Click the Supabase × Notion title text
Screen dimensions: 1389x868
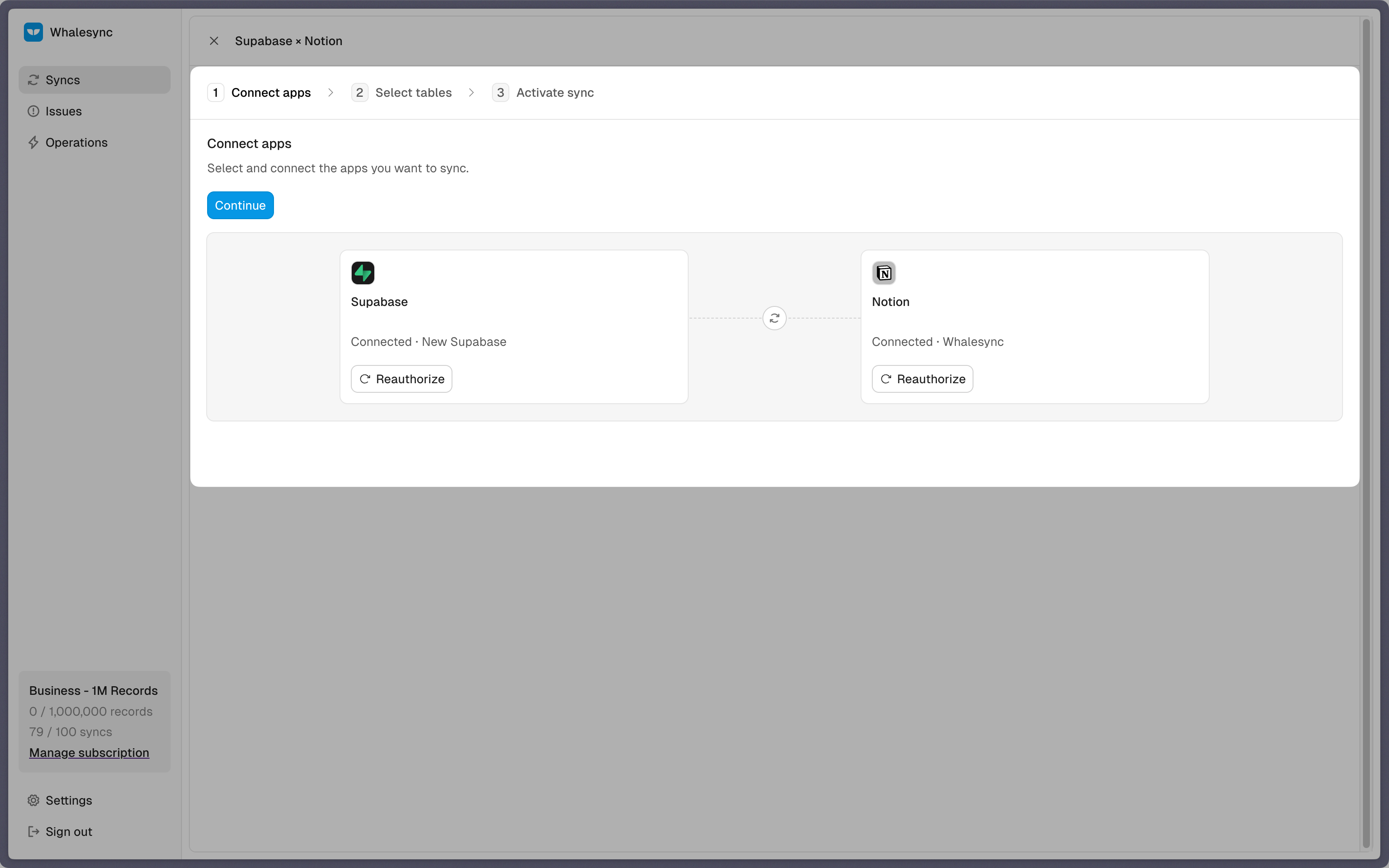click(x=288, y=41)
